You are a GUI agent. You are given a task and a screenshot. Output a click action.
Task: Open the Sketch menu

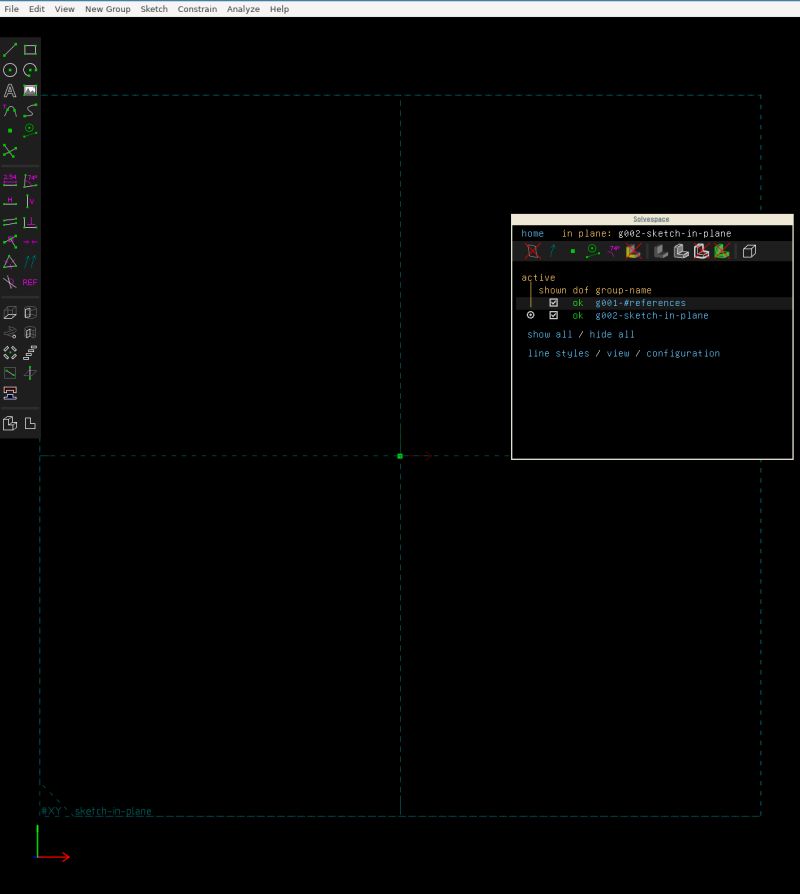point(154,9)
